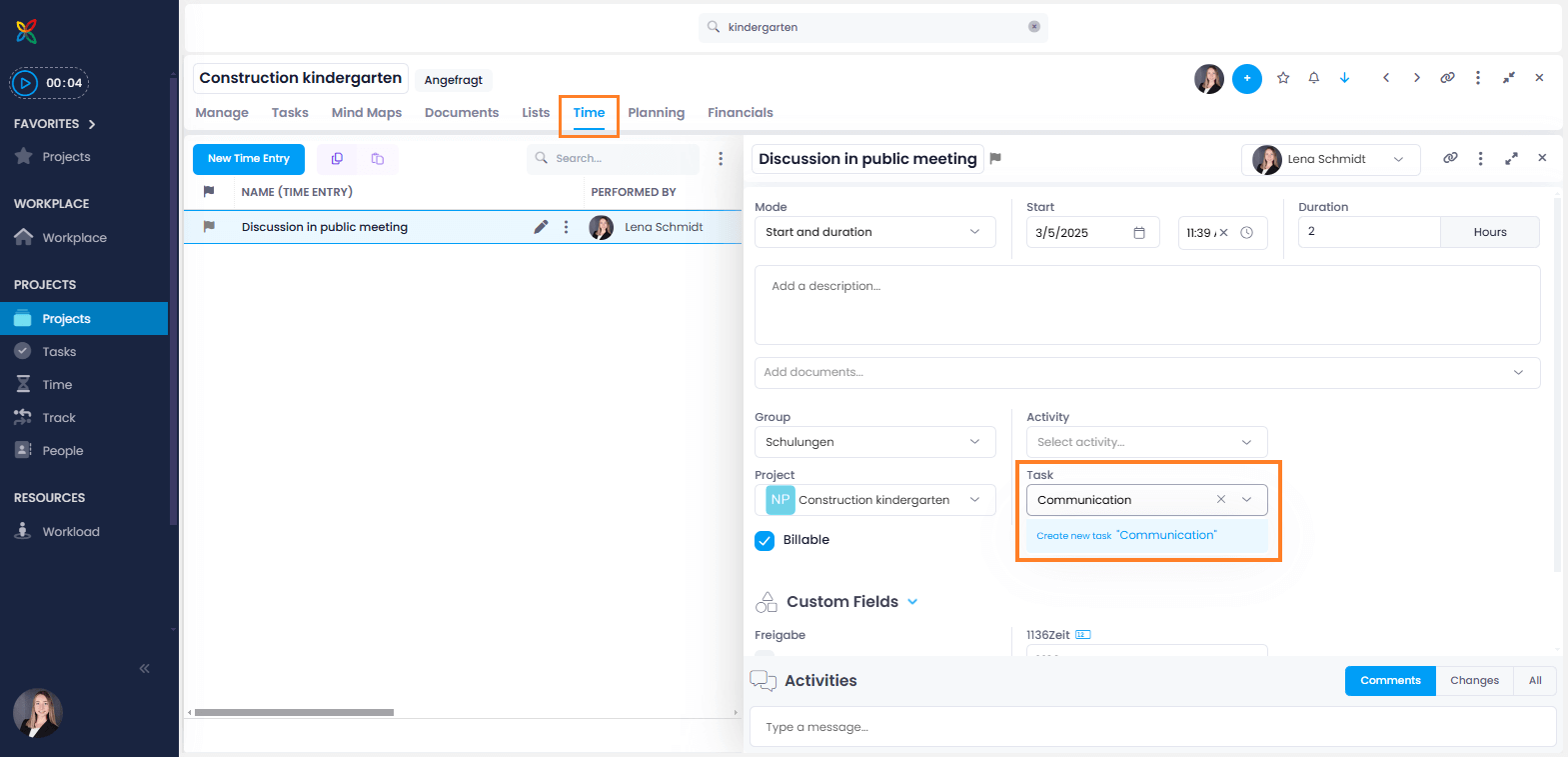Open the Select activity dropdown

click(1147, 442)
